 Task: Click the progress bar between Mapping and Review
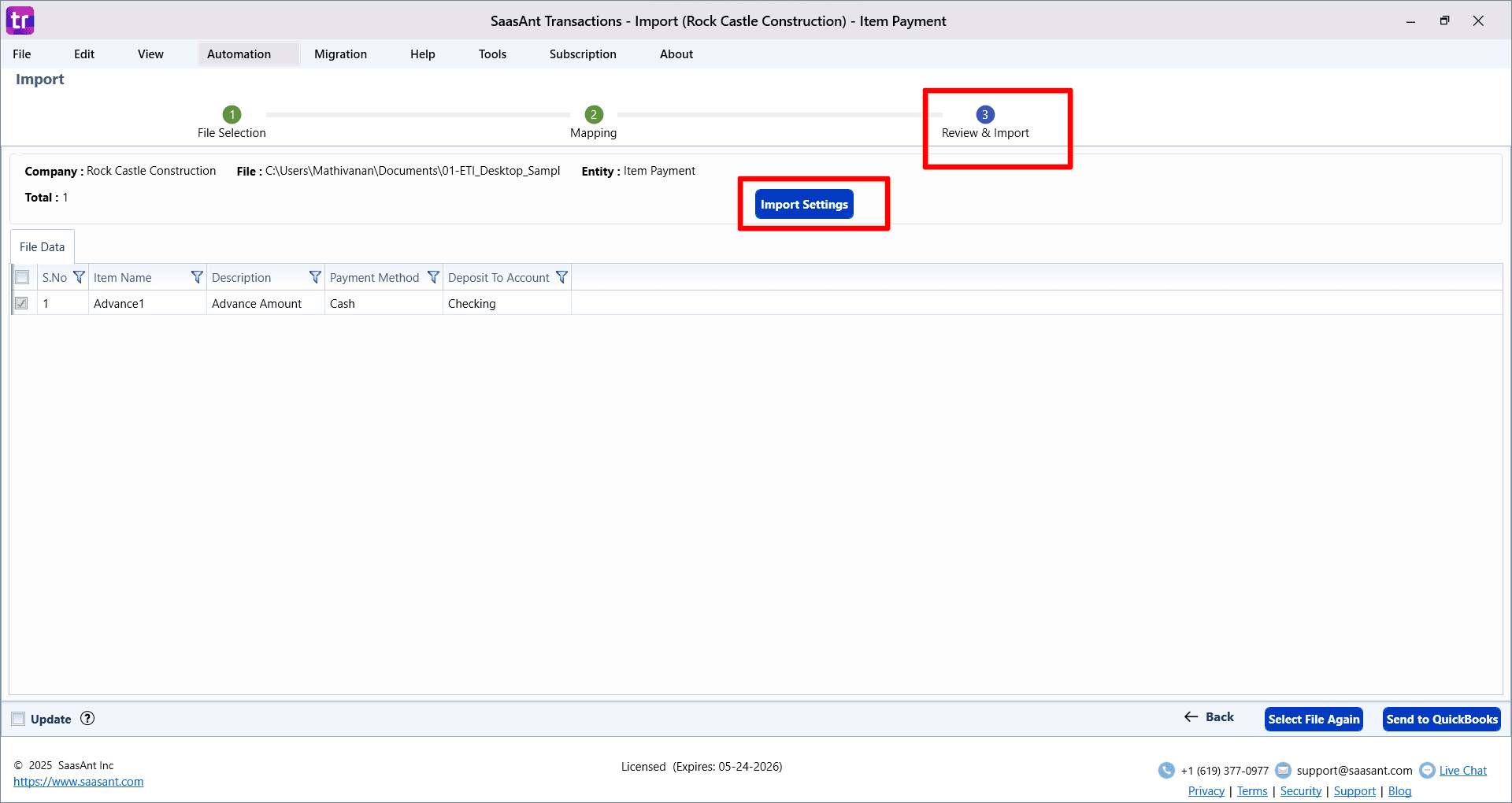coord(780,114)
